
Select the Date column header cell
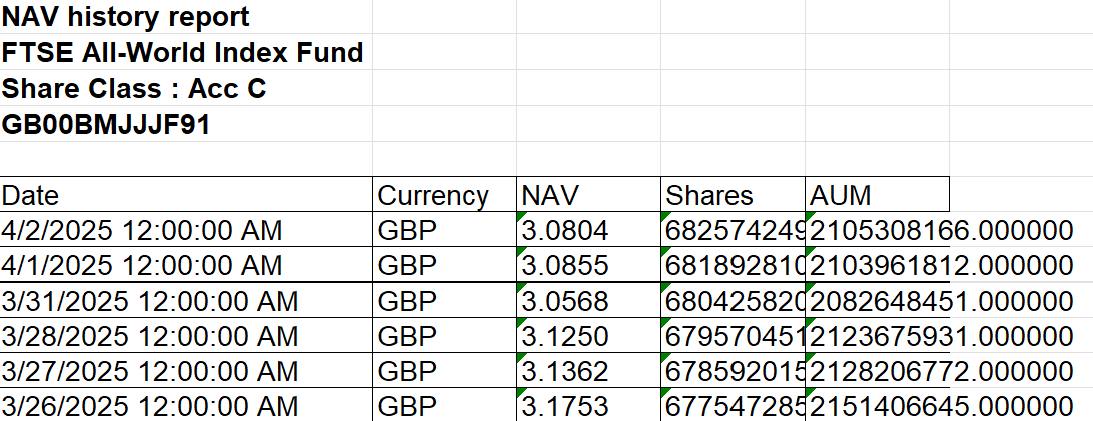[186, 194]
